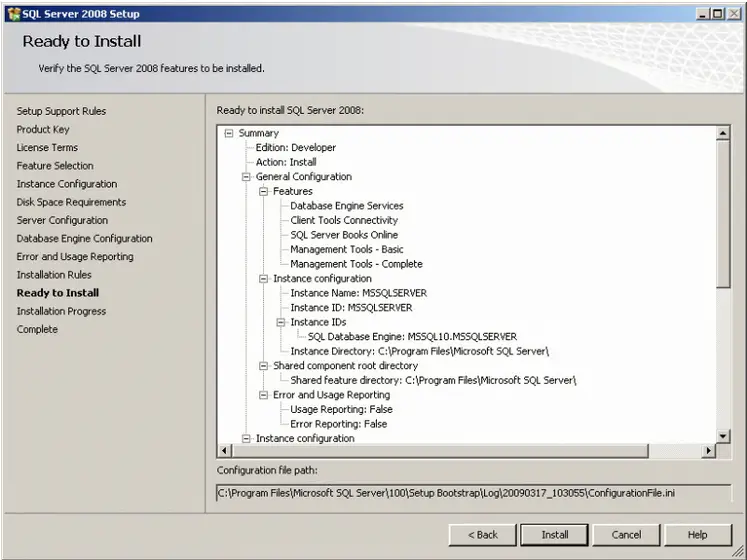
Task: Select Database Engine Configuration step
Action: [x=84, y=238]
